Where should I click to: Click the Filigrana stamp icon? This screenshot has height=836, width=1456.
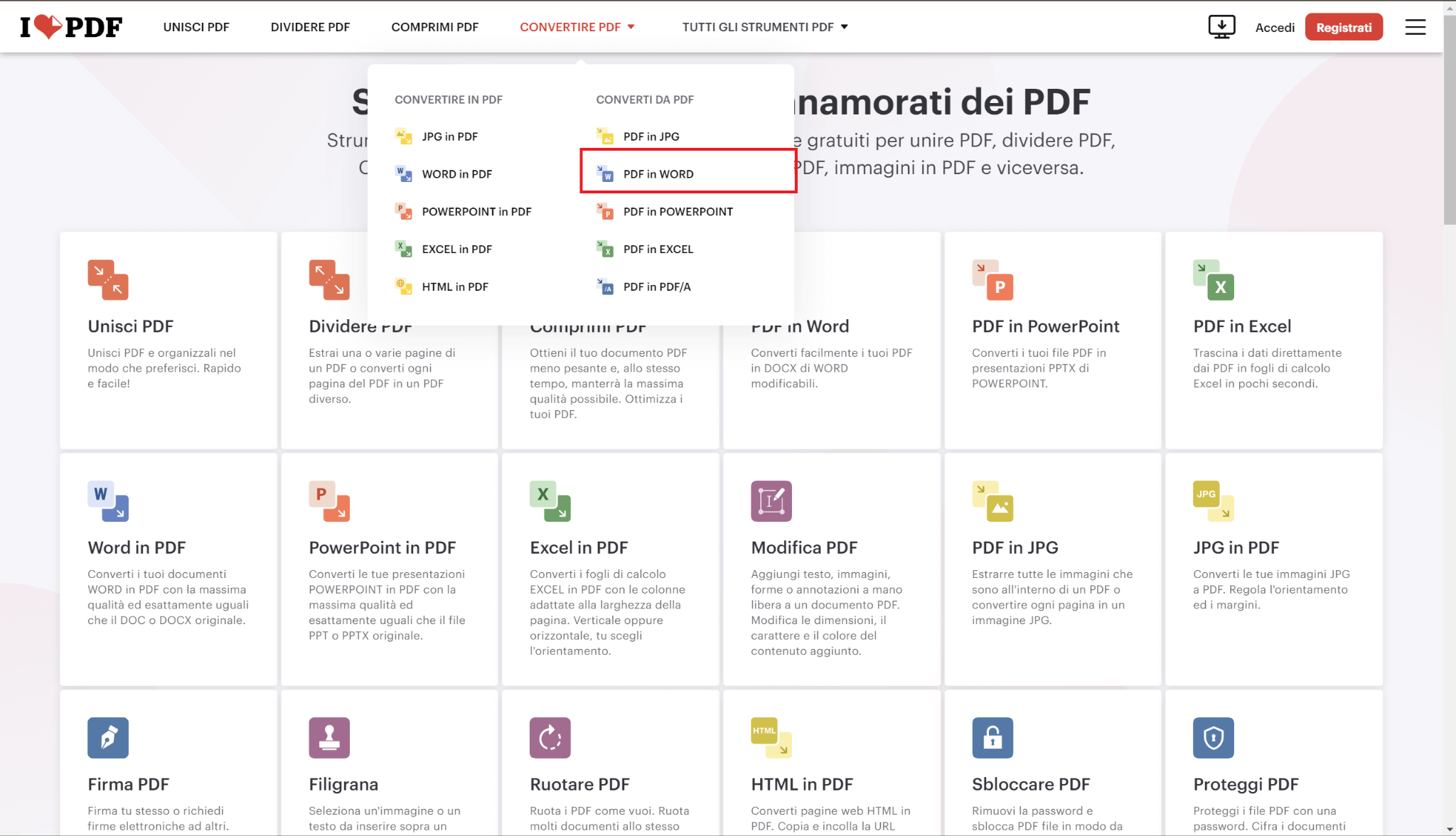329,738
